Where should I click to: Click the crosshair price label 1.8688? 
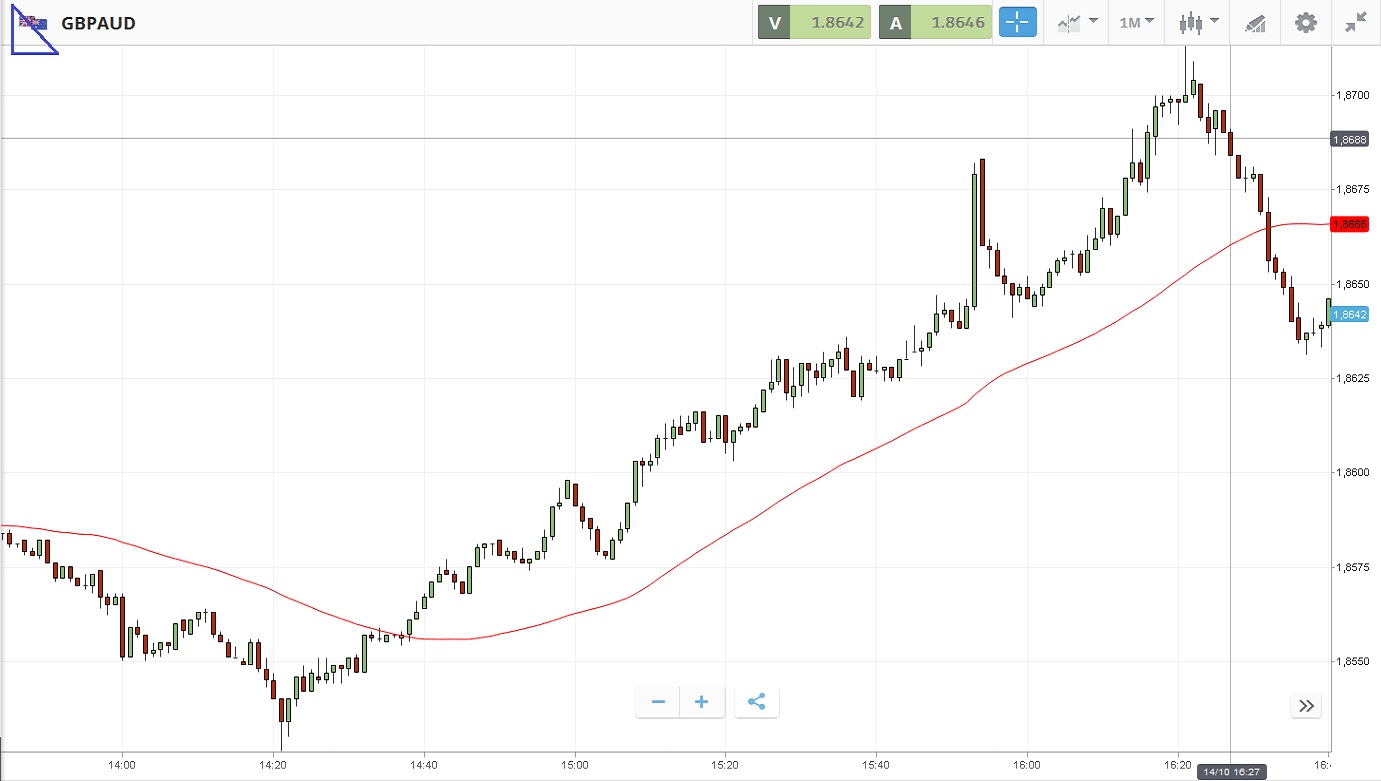[1350, 139]
